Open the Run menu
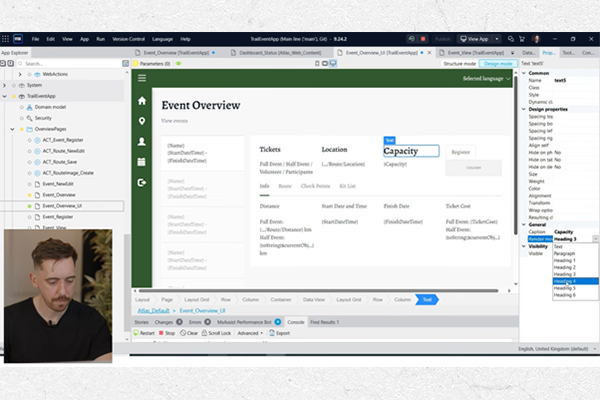Screen dimensions: 600x400 tap(101, 39)
